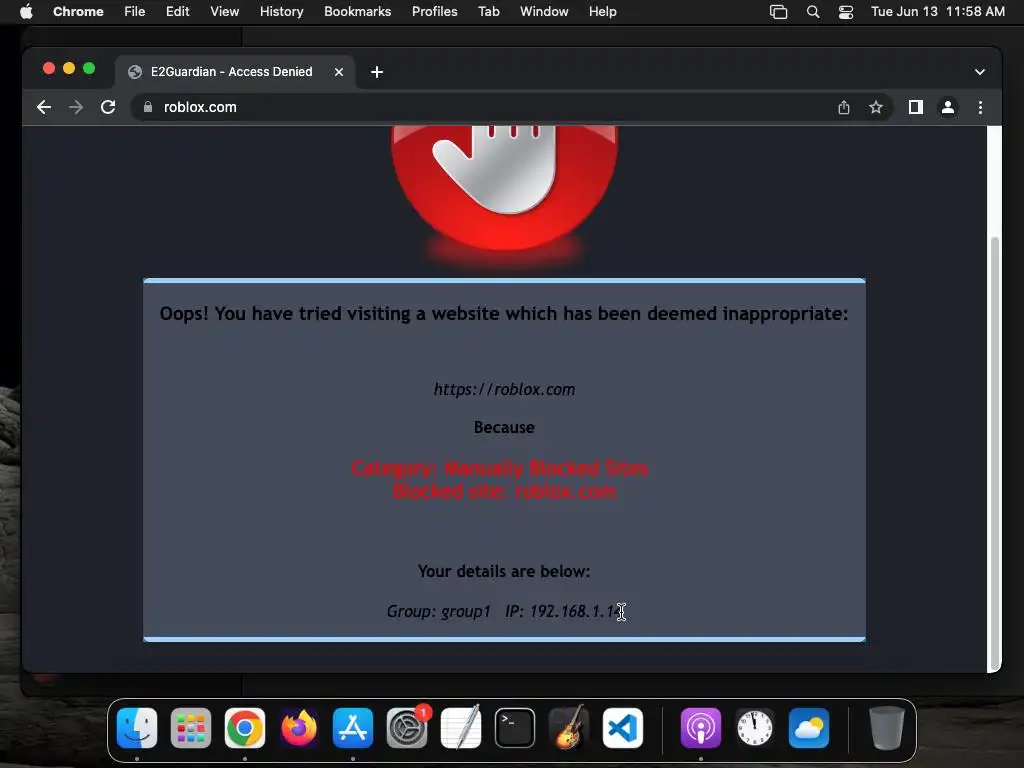
Task: Open Finder from the Dock
Action: click(136, 728)
